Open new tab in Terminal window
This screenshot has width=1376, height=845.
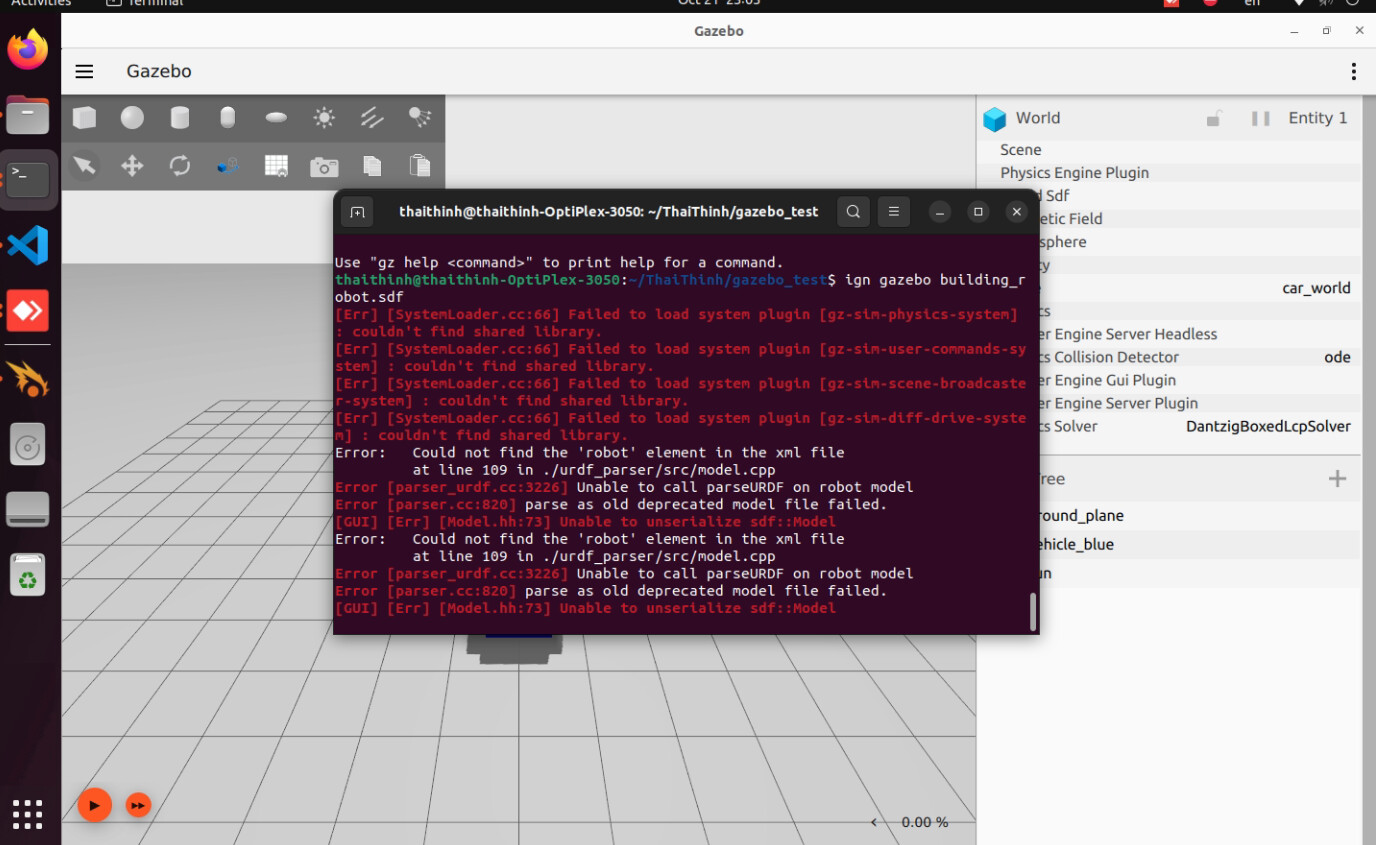coord(357,212)
